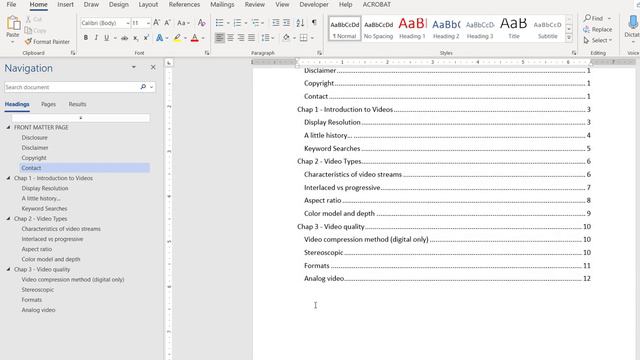Image resolution: width=640 pixels, height=360 pixels.
Task: Click the Borders icon
Action: click(303, 38)
